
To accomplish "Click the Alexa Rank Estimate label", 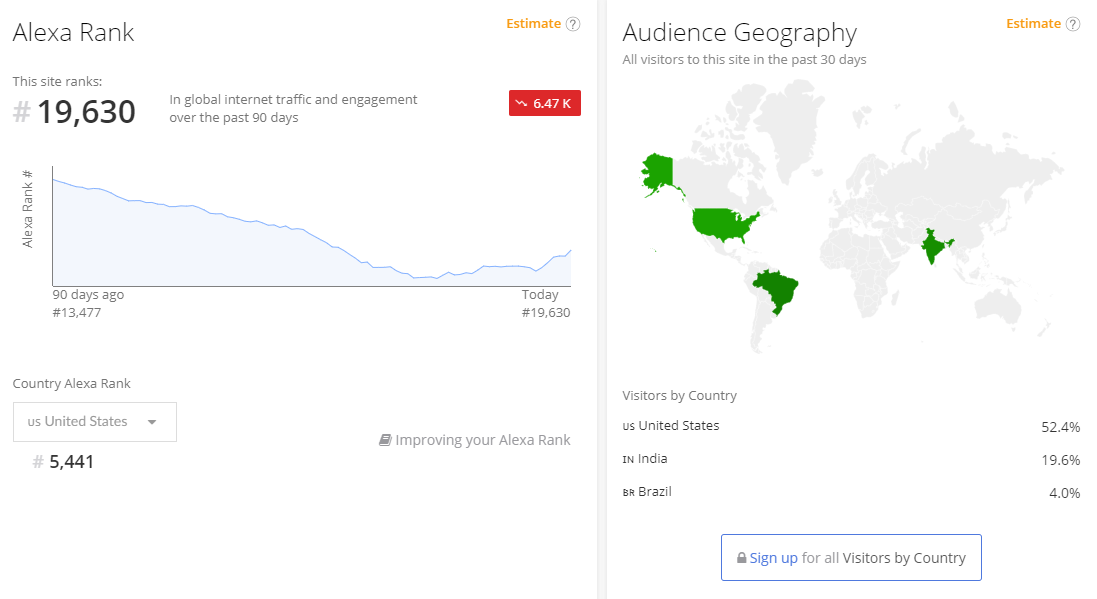I will tap(534, 24).
